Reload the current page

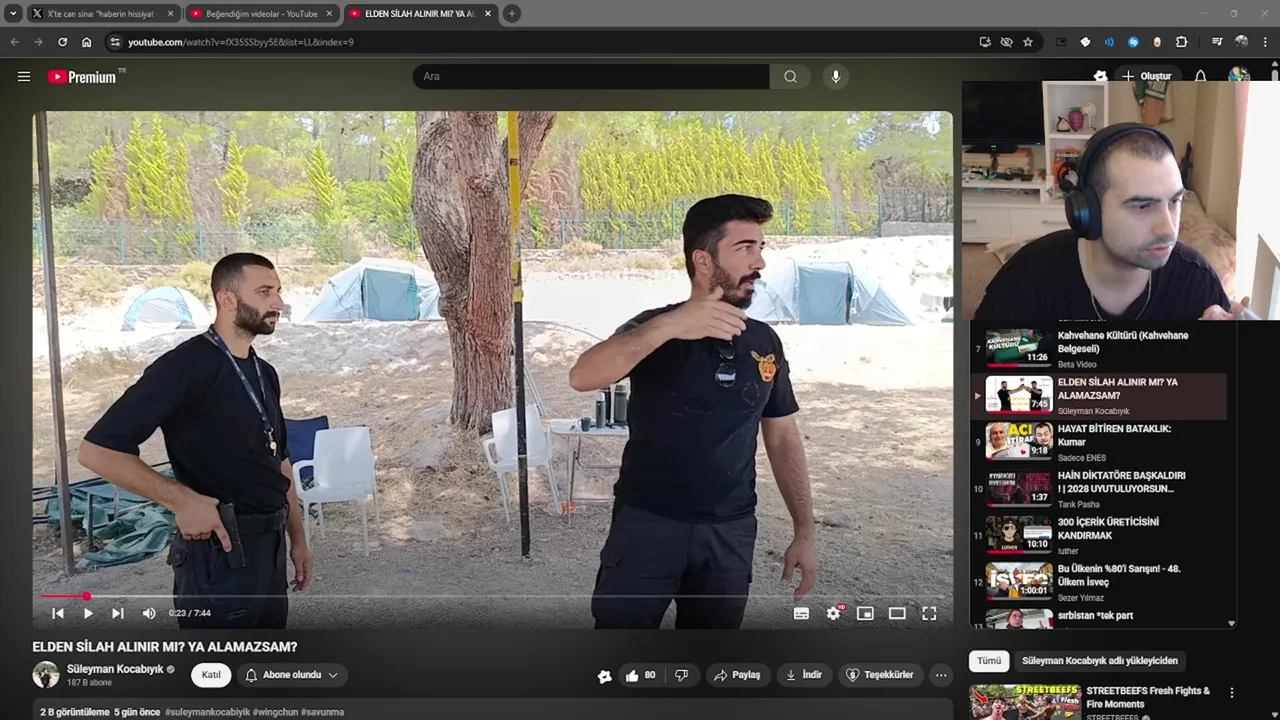point(62,42)
